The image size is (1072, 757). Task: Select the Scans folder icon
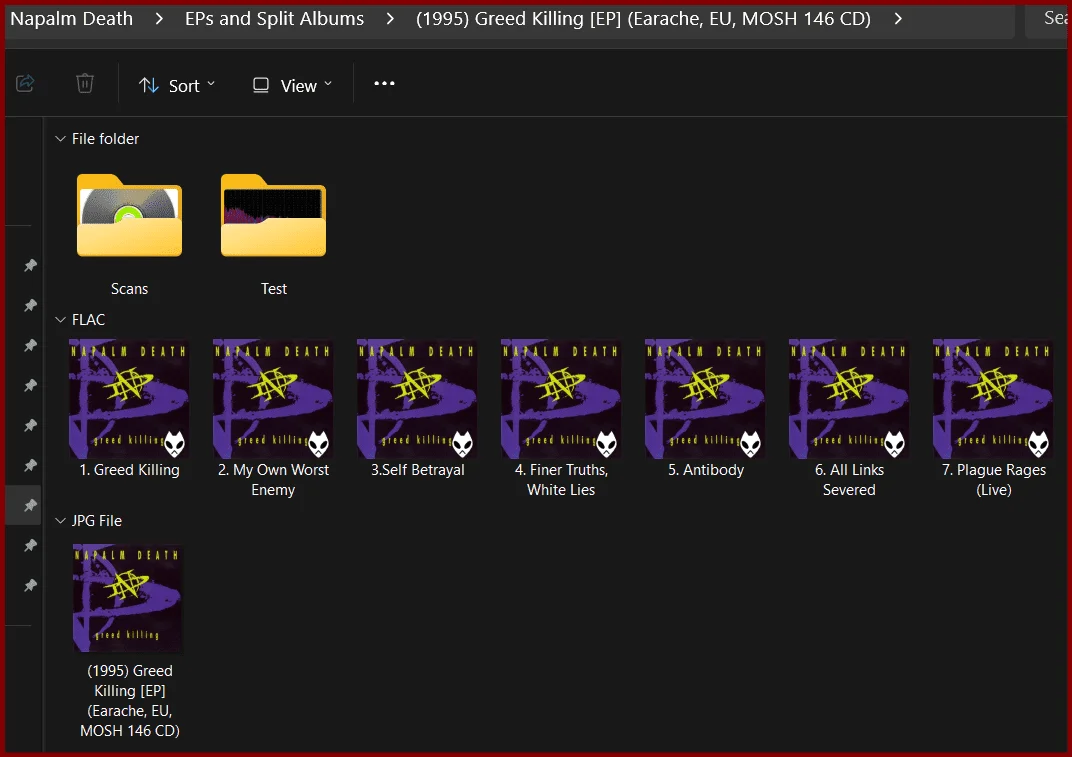click(x=129, y=215)
